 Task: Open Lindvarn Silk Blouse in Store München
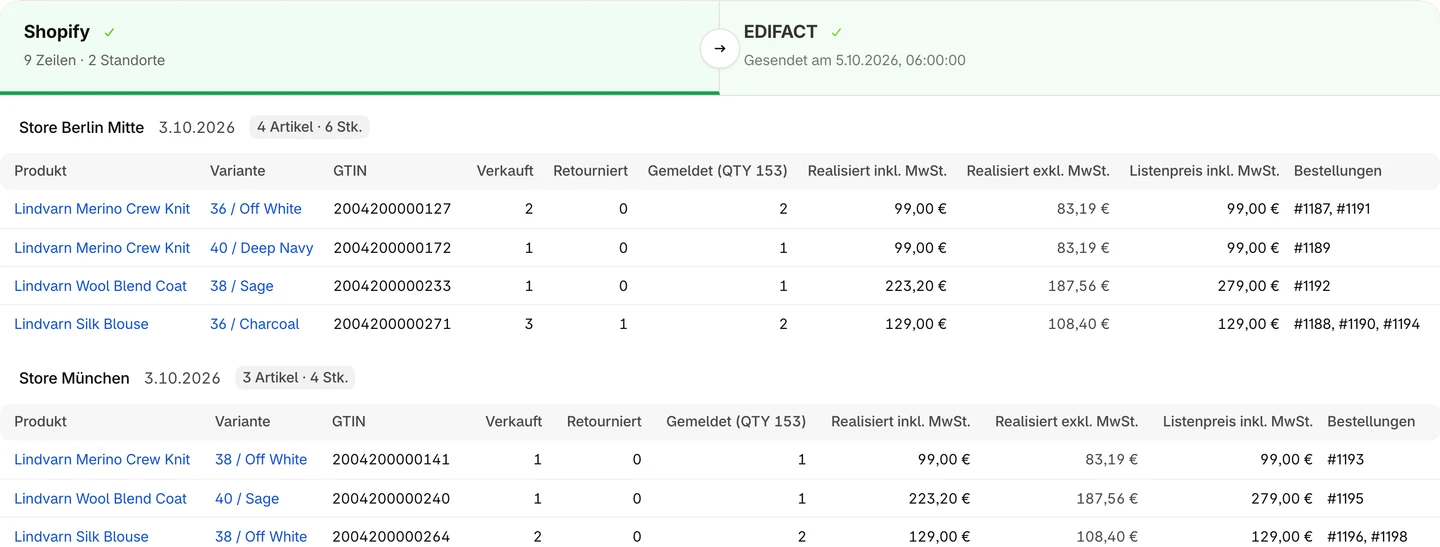(81, 537)
